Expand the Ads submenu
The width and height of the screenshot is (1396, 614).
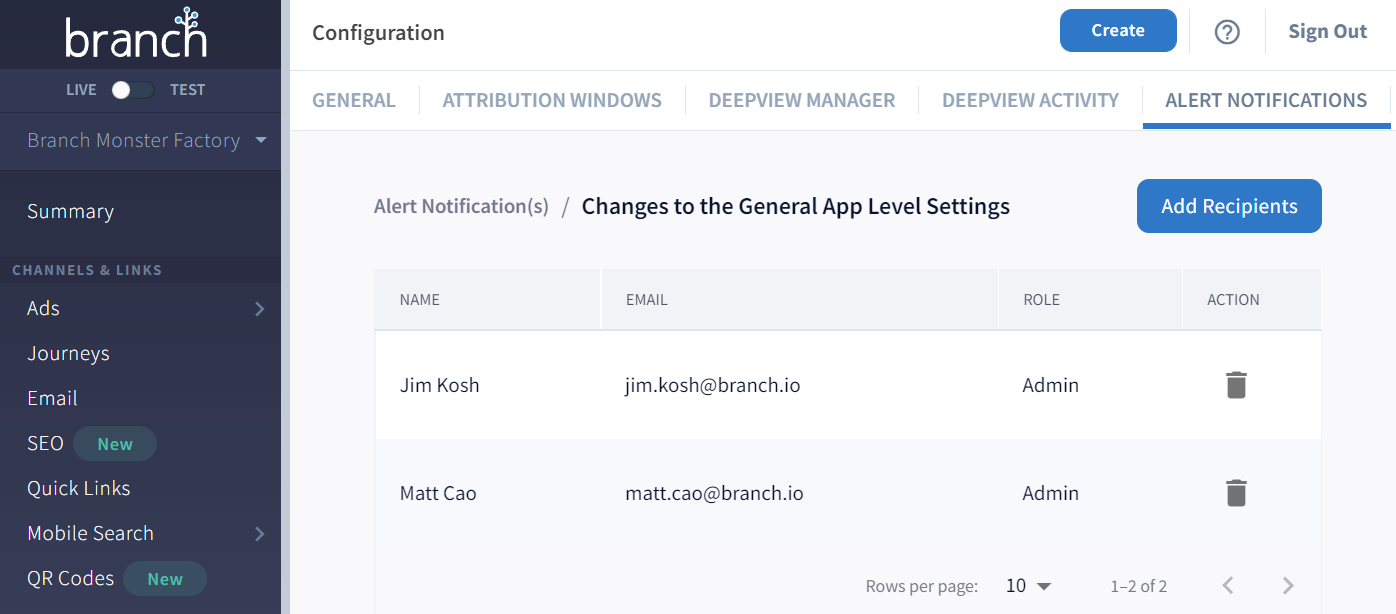(x=259, y=309)
